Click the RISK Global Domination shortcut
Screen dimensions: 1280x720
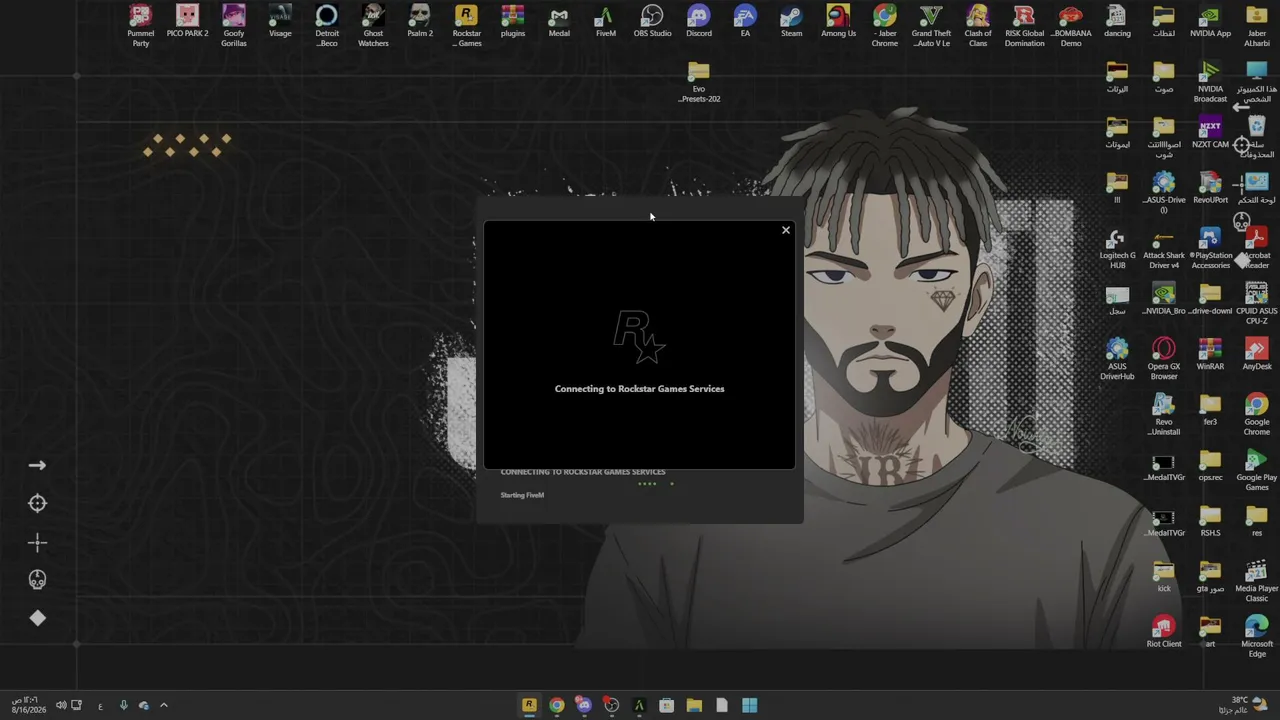tap(1024, 25)
